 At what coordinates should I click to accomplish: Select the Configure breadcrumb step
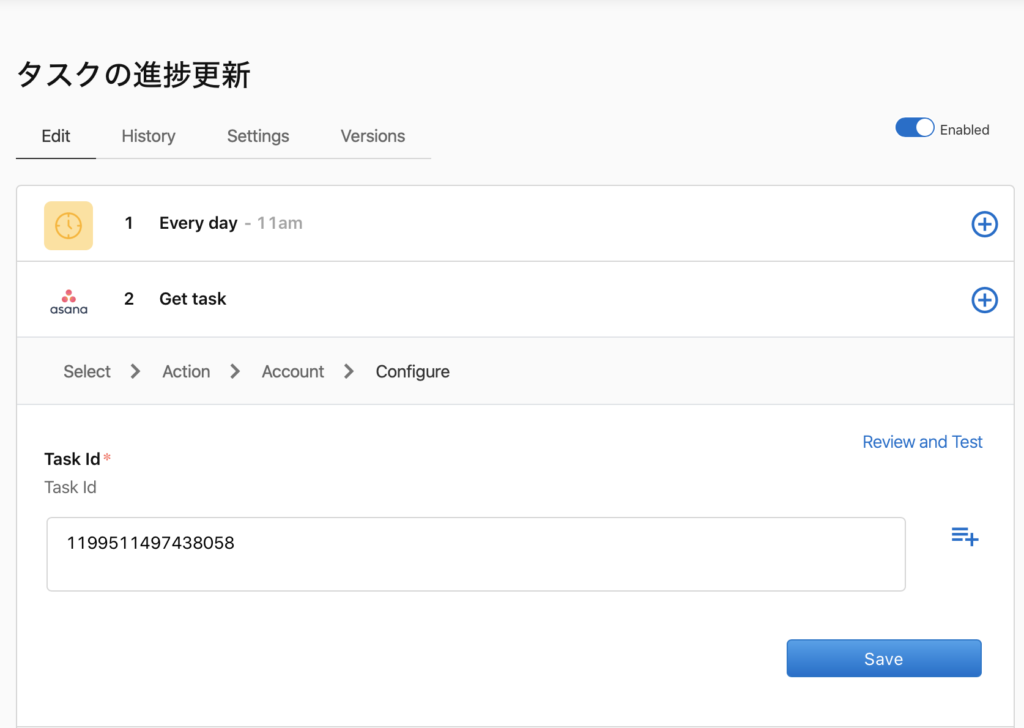coord(412,371)
